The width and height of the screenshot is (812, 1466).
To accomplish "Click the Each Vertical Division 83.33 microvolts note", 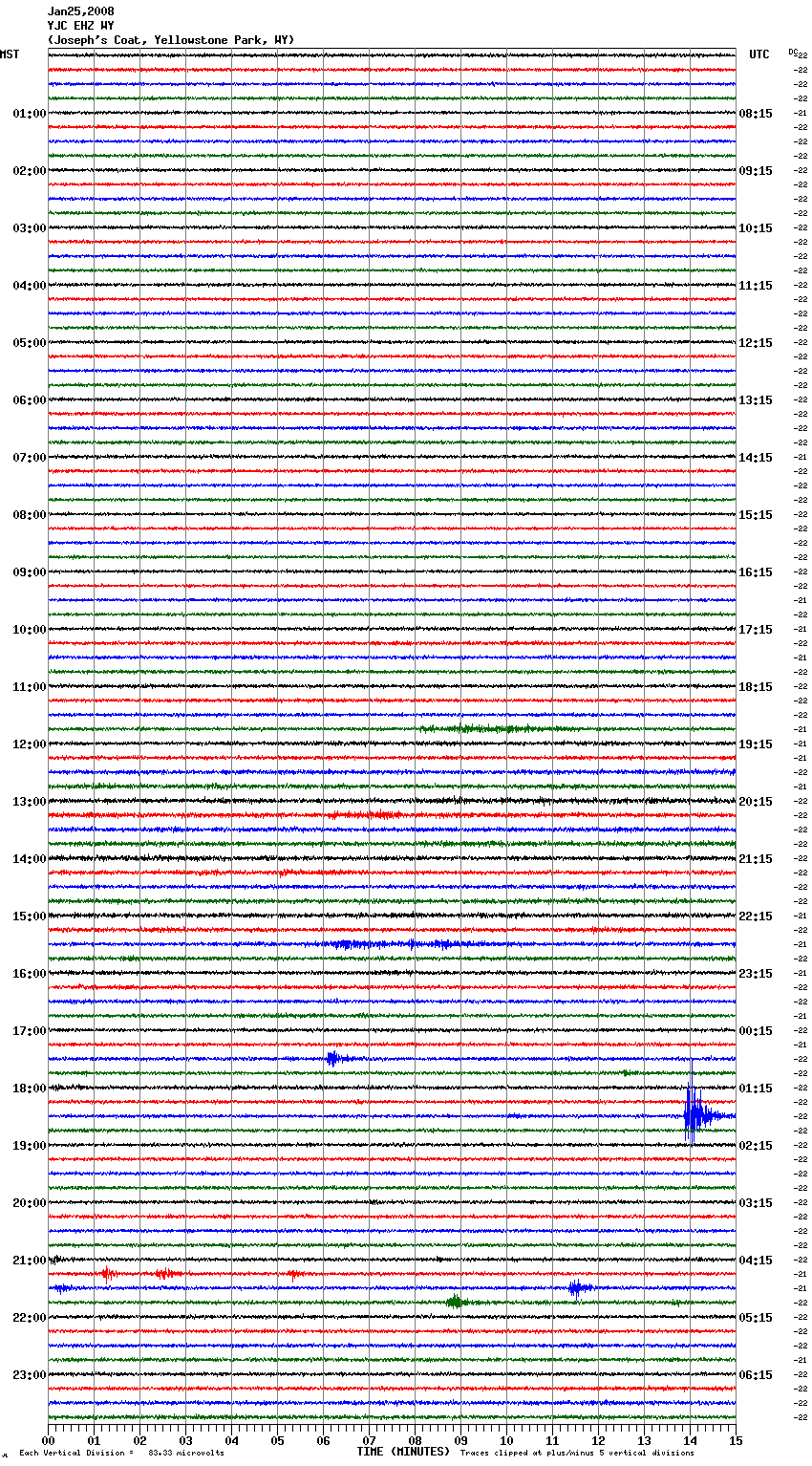I will [x=121, y=1453].
